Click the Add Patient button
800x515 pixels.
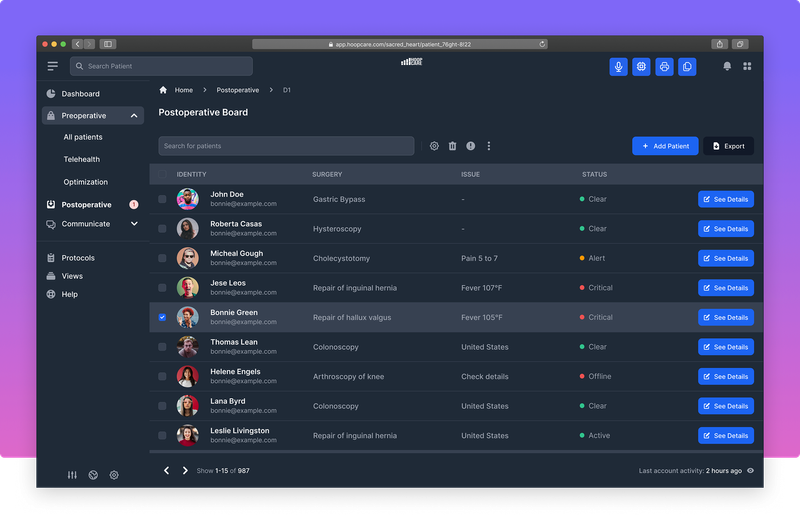click(665, 146)
